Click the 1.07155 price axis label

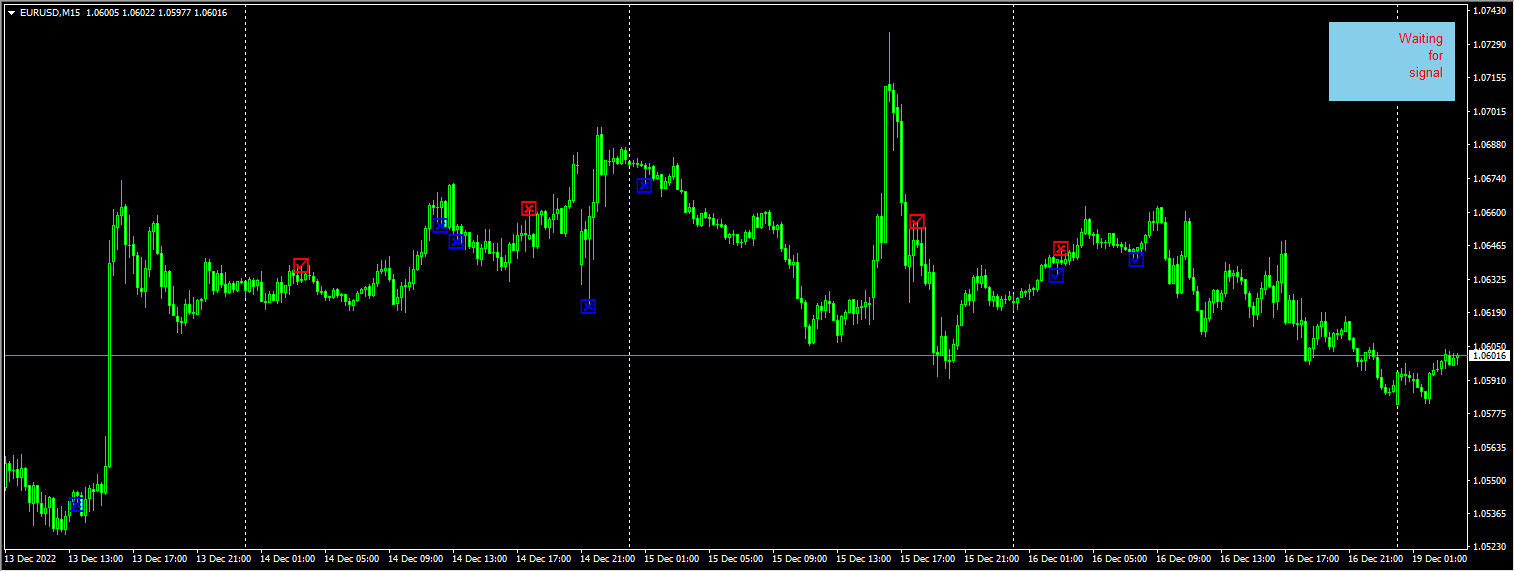[x=1490, y=77]
